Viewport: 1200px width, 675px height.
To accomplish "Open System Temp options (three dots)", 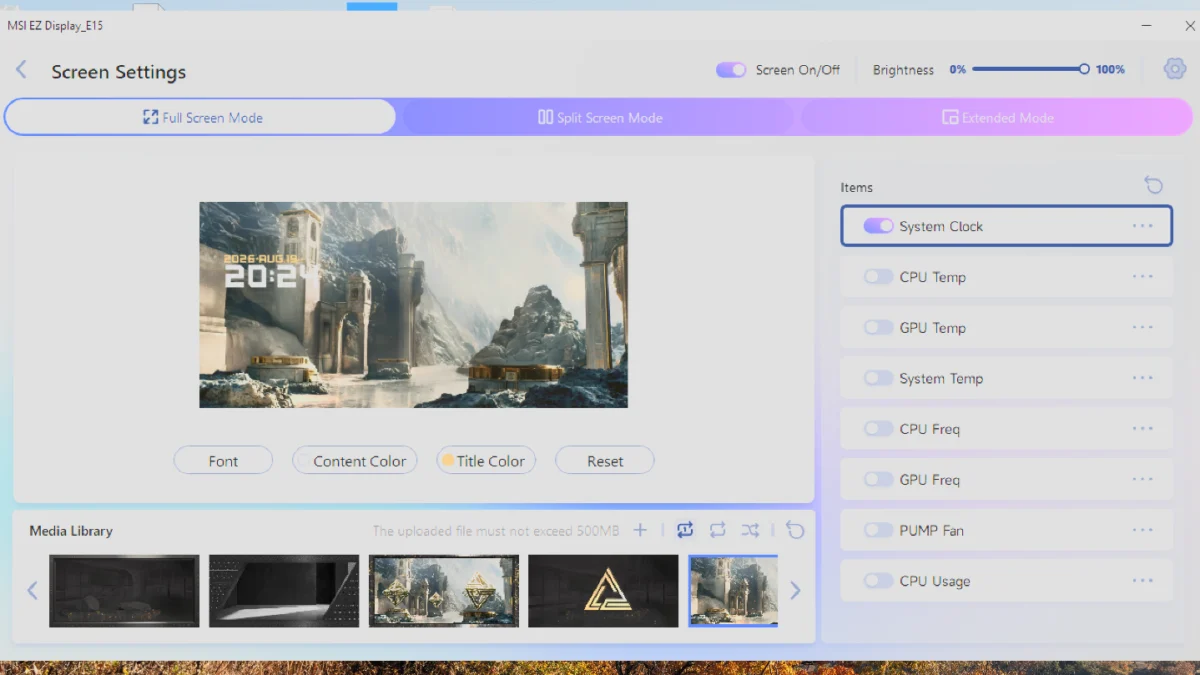I will (1143, 378).
